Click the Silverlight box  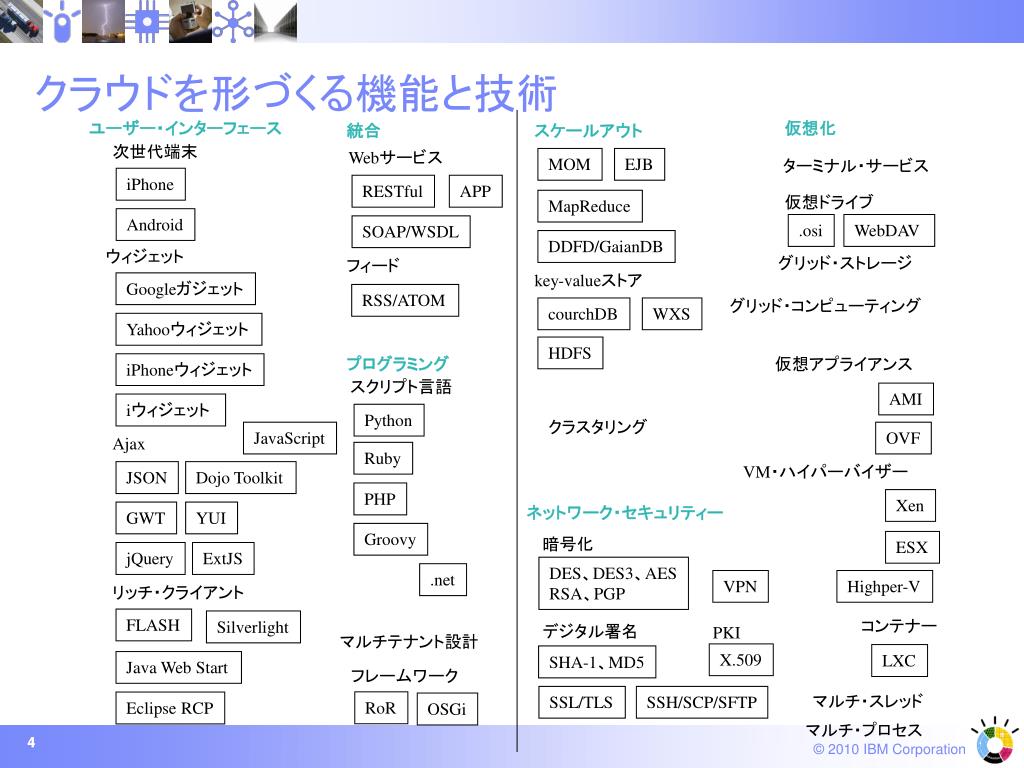pos(253,627)
